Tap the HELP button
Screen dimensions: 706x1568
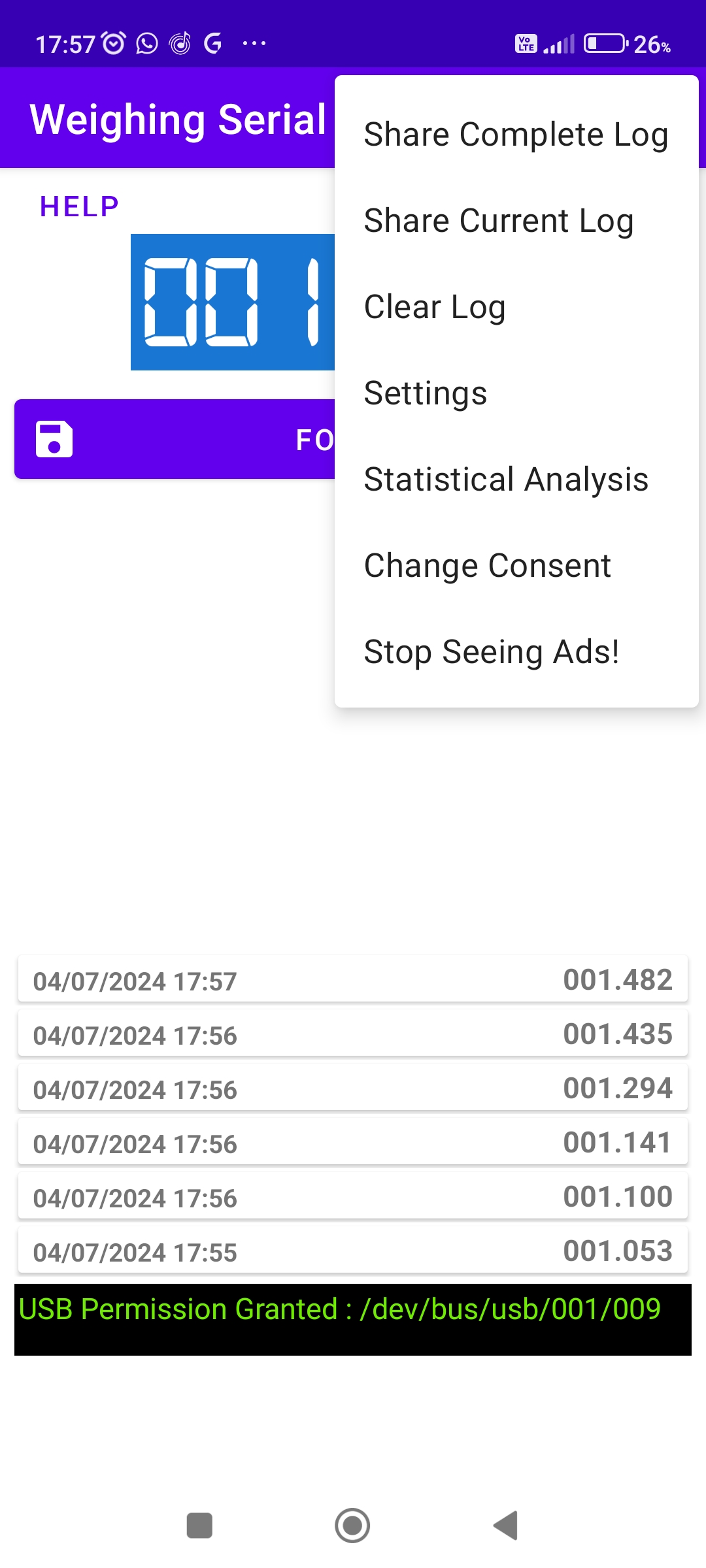[x=79, y=206]
